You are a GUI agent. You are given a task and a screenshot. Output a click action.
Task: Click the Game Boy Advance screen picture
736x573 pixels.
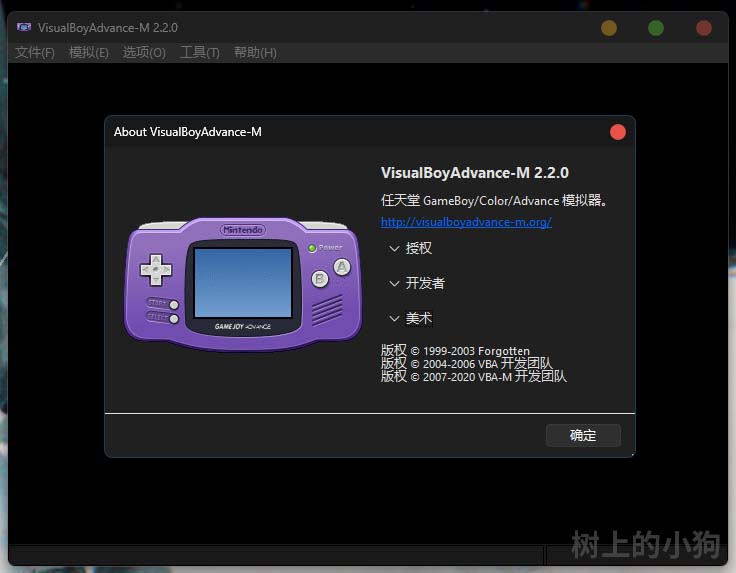click(x=242, y=281)
